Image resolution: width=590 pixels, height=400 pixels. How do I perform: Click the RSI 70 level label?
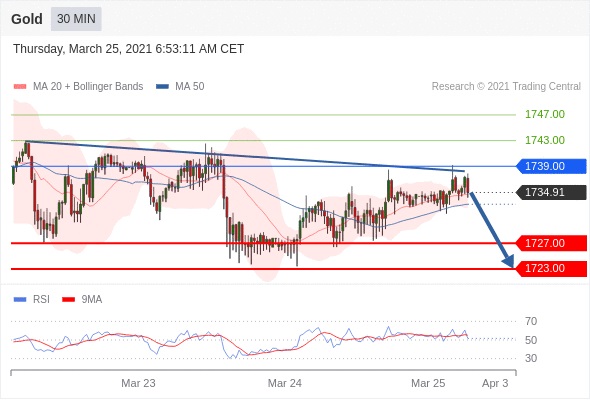(531, 321)
